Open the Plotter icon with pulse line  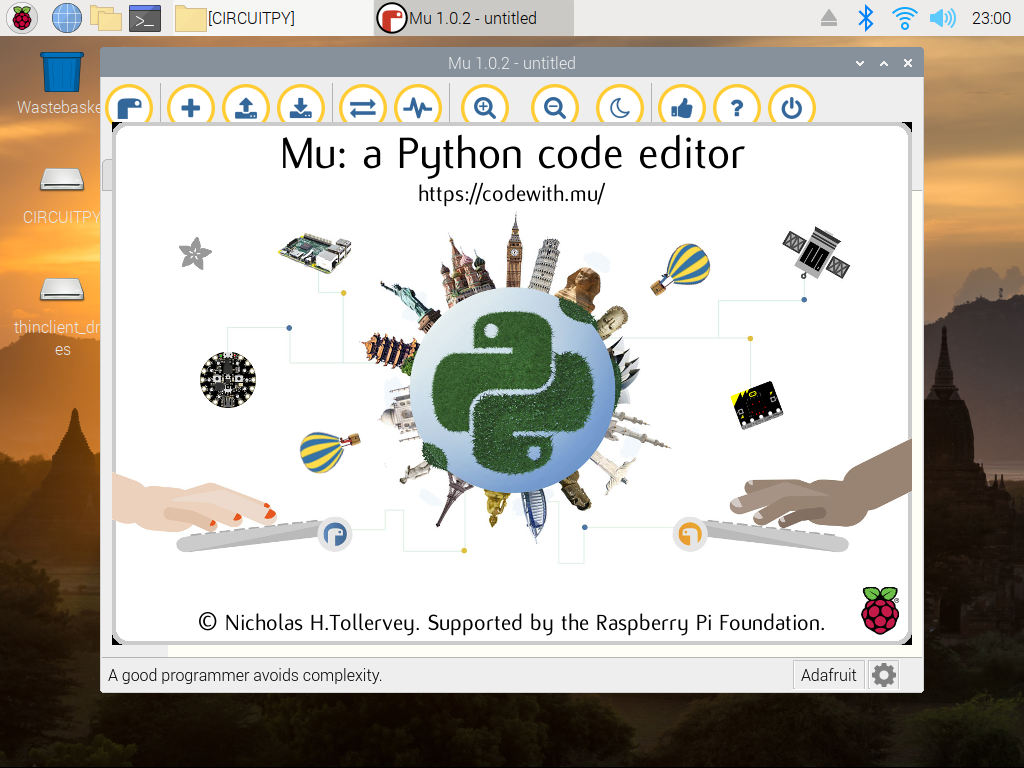point(417,104)
